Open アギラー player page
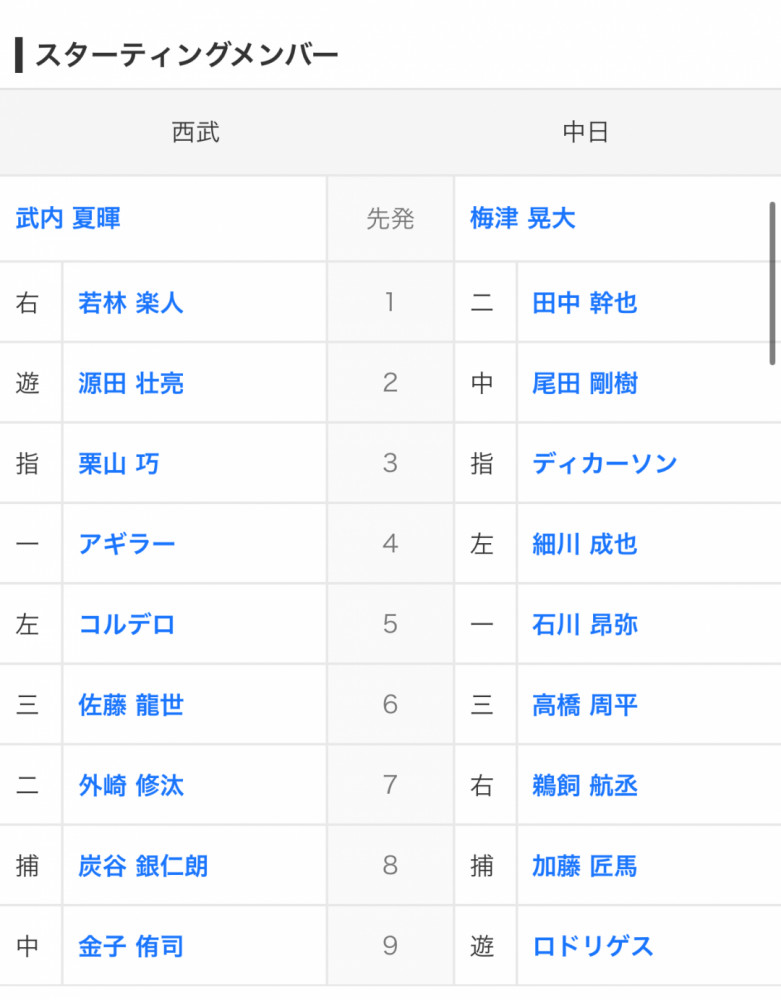This screenshot has height=1000, width=781. click(127, 545)
